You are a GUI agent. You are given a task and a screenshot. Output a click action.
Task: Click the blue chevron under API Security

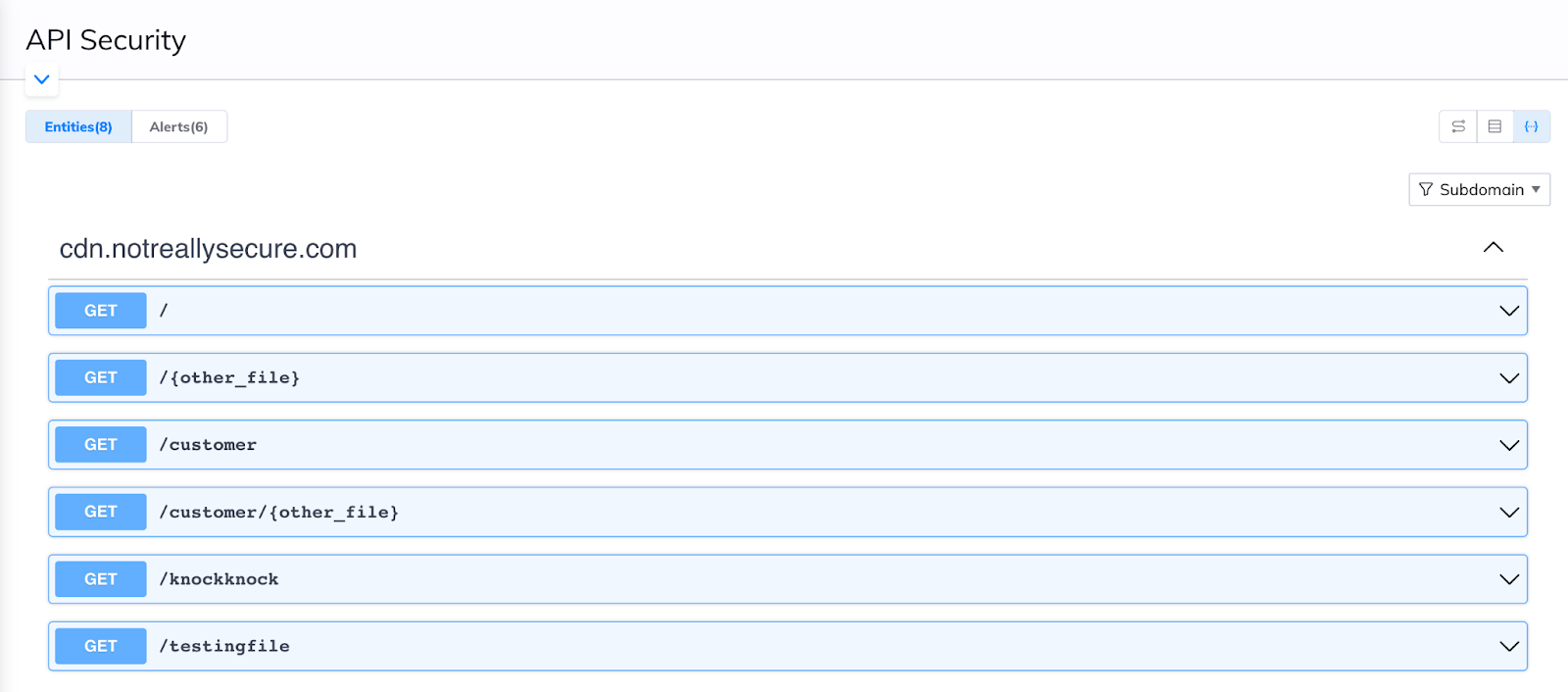41,79
